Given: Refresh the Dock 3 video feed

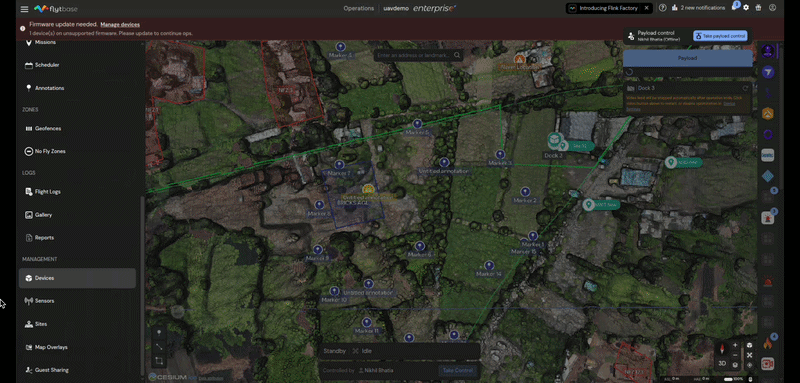Looking at the screenshot, I should tap(745, 88).
